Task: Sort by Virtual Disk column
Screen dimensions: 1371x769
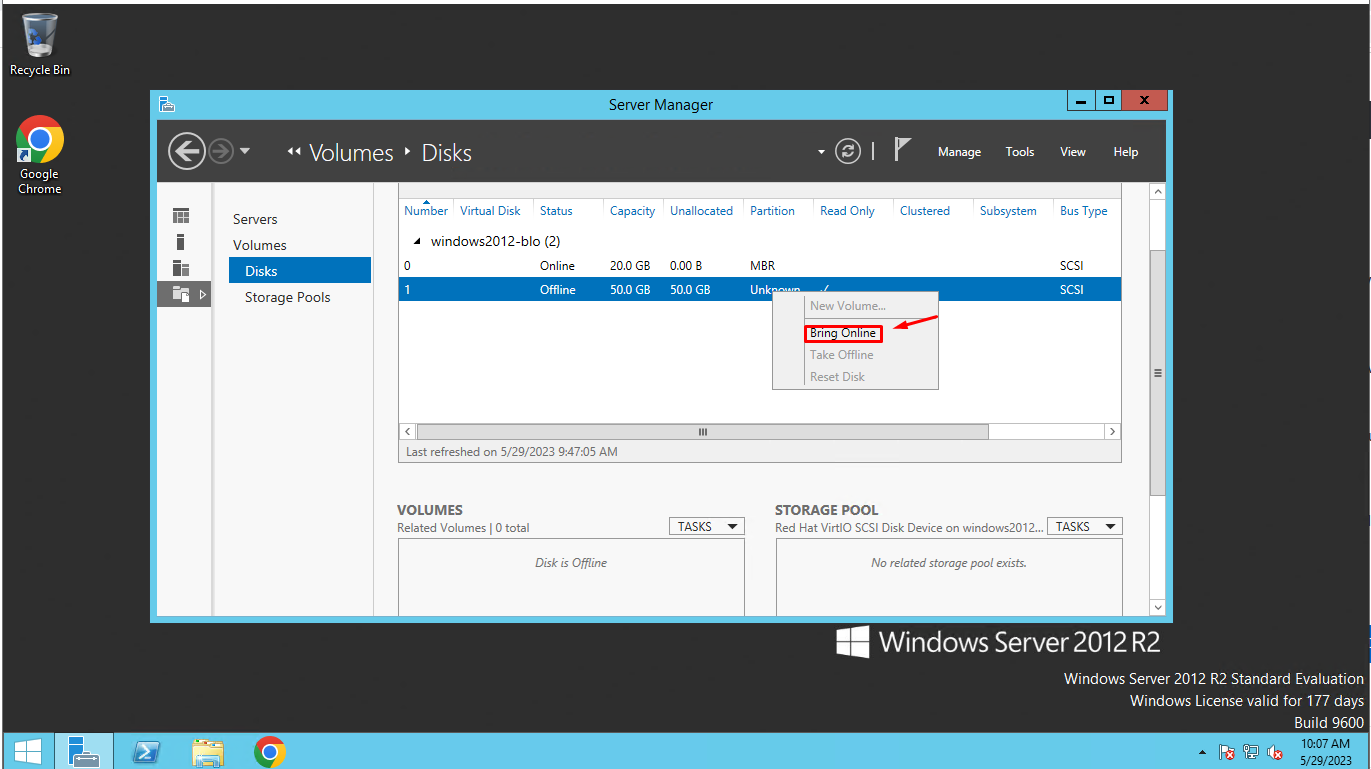Action: [x=490, y=211]
